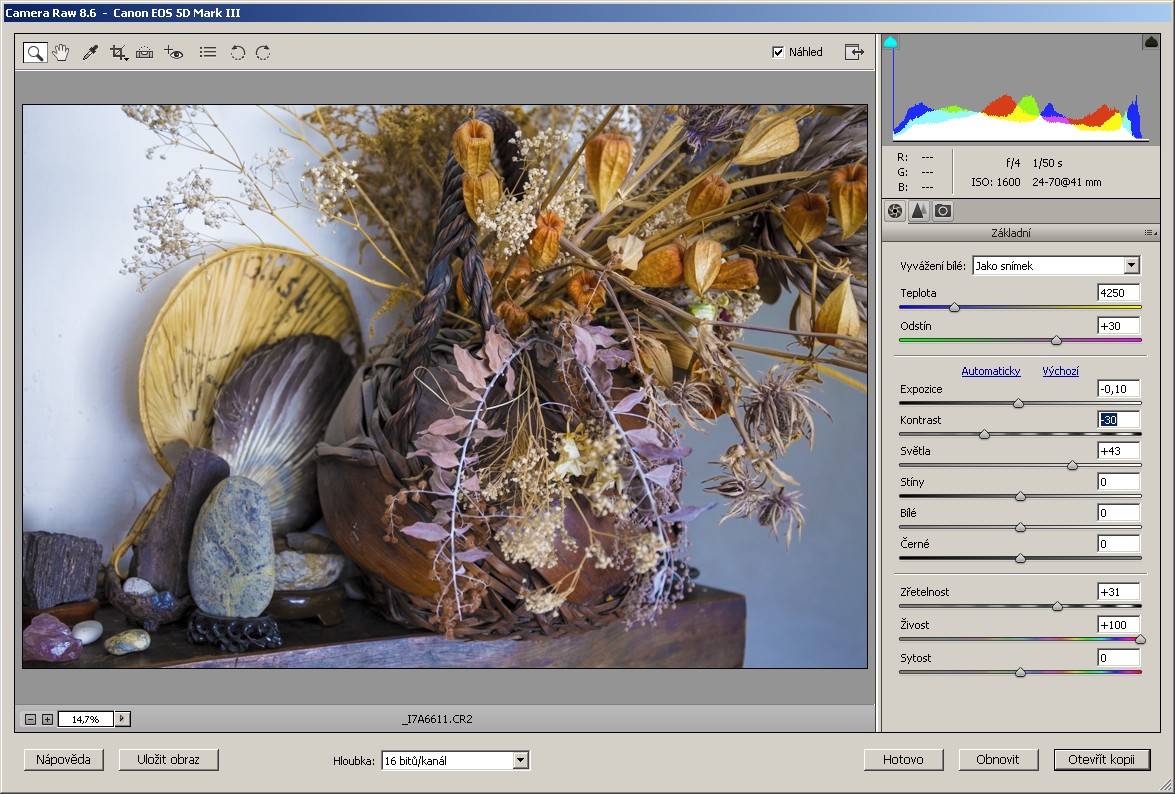Select the Crop tool
This screenshot has width=1175, height=794.
coord(119,52)
